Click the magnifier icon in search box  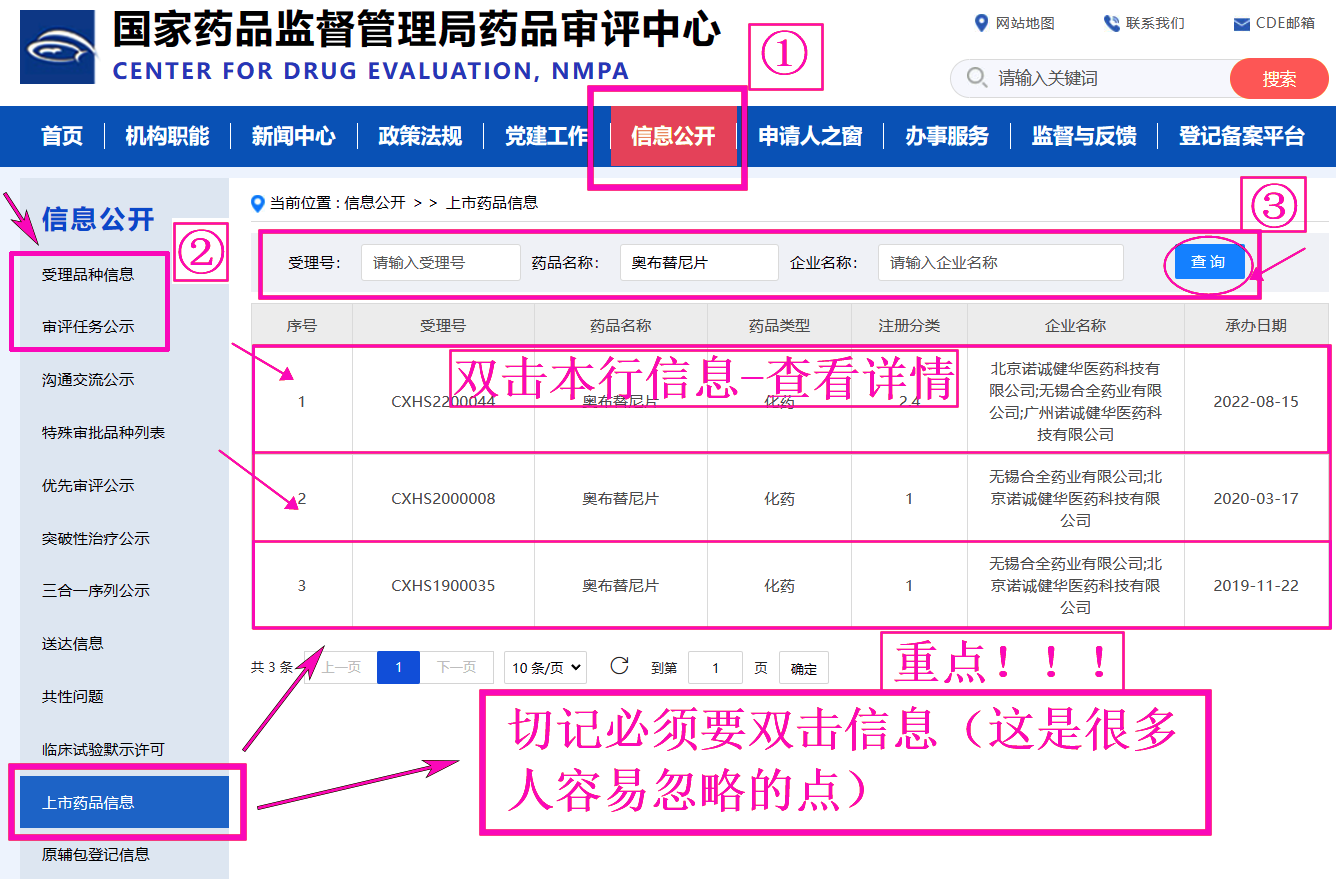coord(976,78)
